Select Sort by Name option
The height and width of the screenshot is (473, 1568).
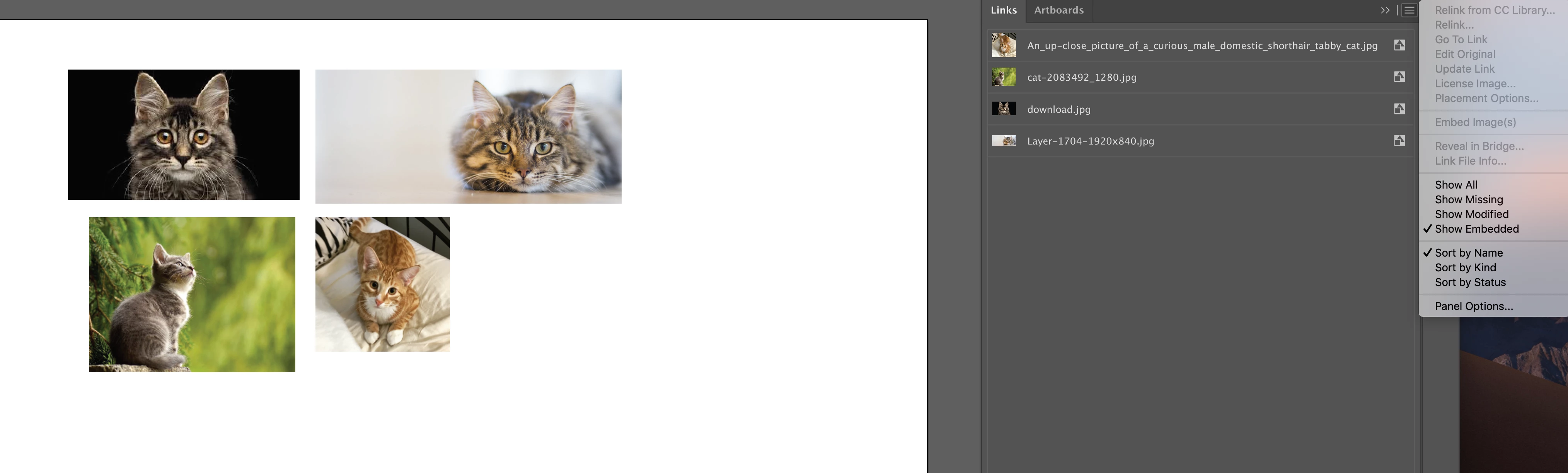pyautogui.click(x=1468, y=253)
